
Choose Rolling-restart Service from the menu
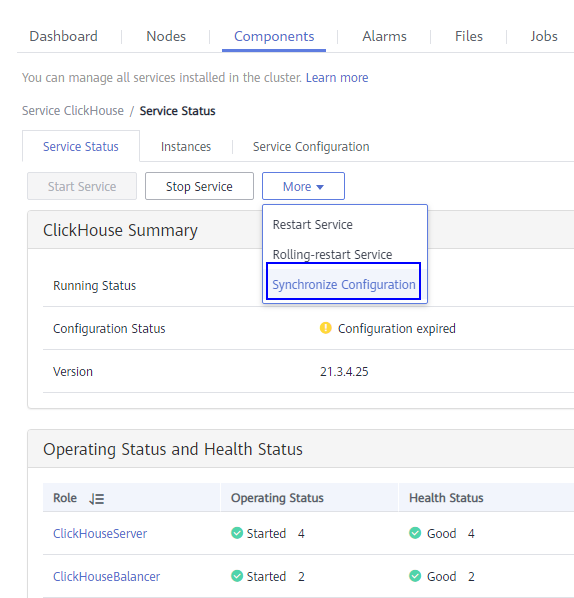[332, 254]
